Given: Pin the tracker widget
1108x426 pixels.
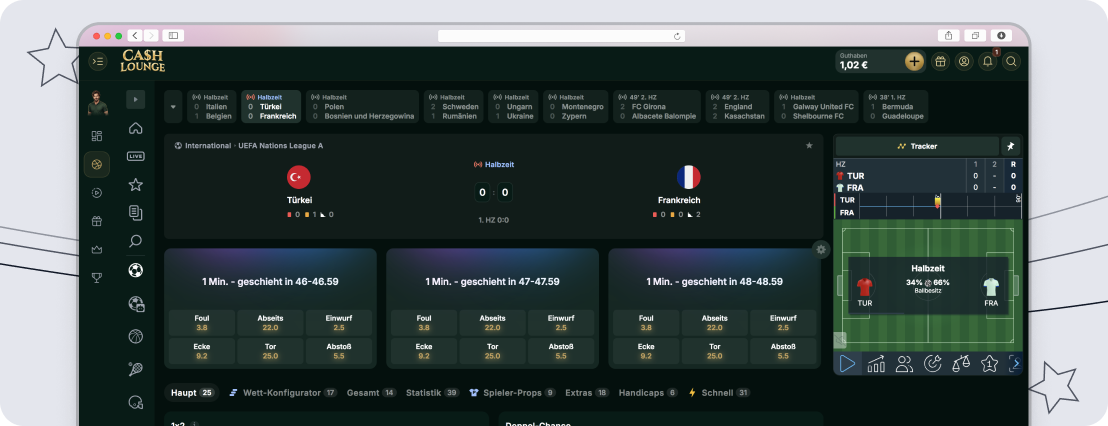Looking at the screenshot, I should (1010, 146).
